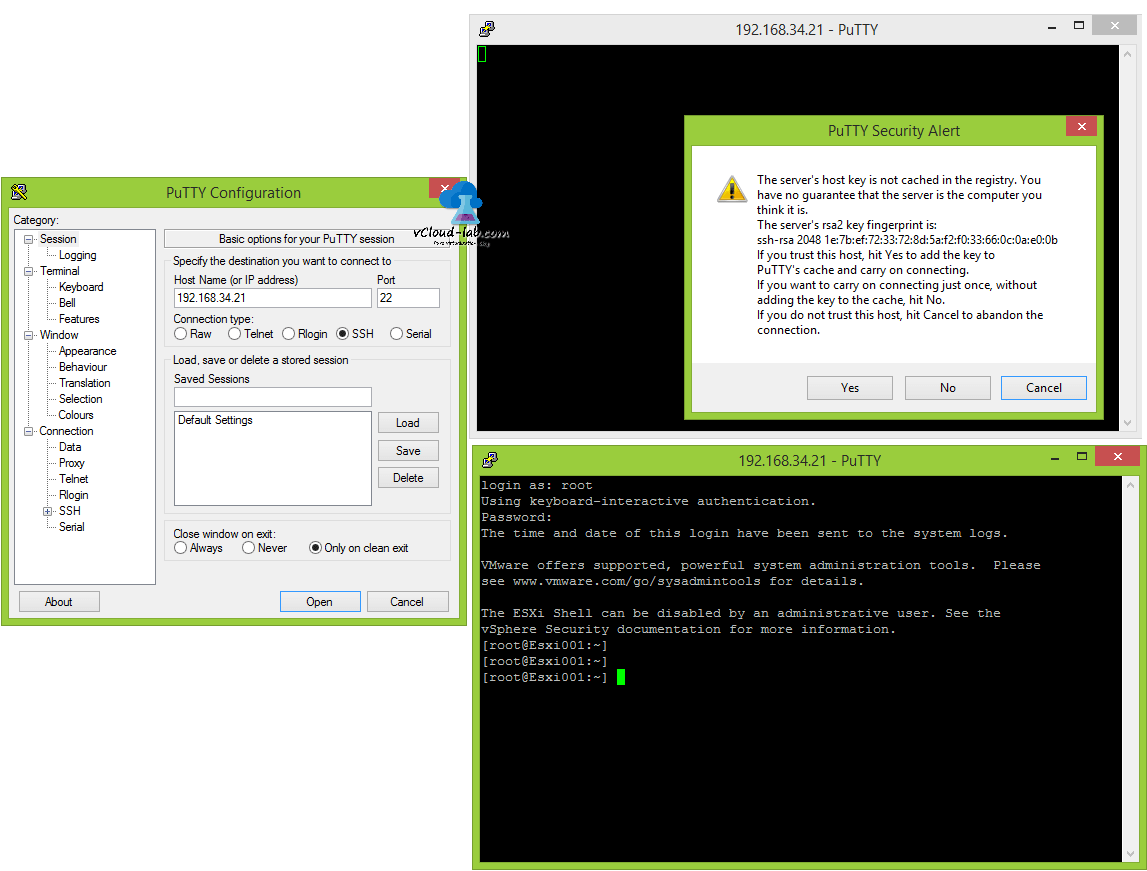This screenshot has height=871, width=1147.
Task: Collapse the Session tree branch
Action: click(x=29, y=238)
